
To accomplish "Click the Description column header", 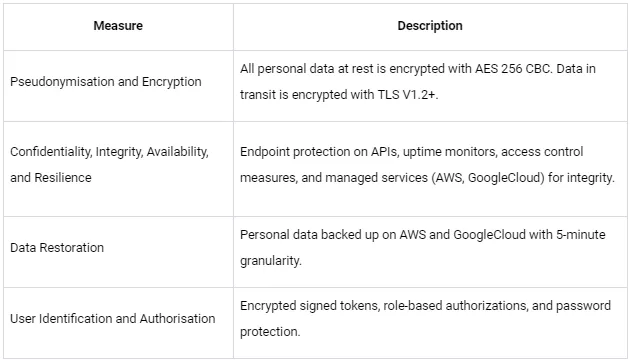I will click(x=430, y=26).
